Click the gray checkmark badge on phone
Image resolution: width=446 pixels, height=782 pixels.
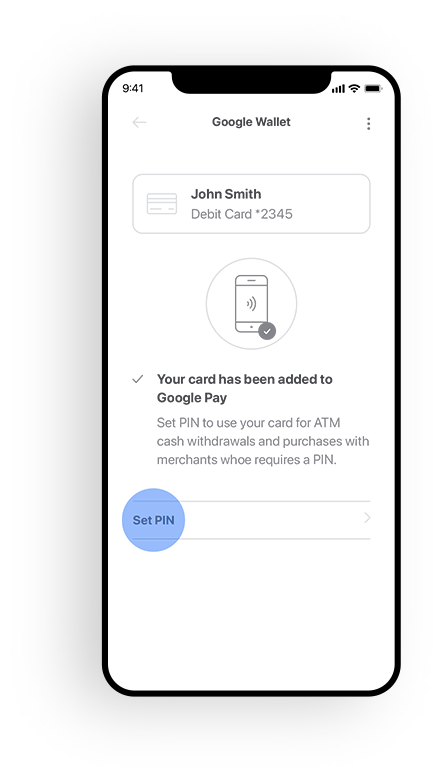(267, 331)
